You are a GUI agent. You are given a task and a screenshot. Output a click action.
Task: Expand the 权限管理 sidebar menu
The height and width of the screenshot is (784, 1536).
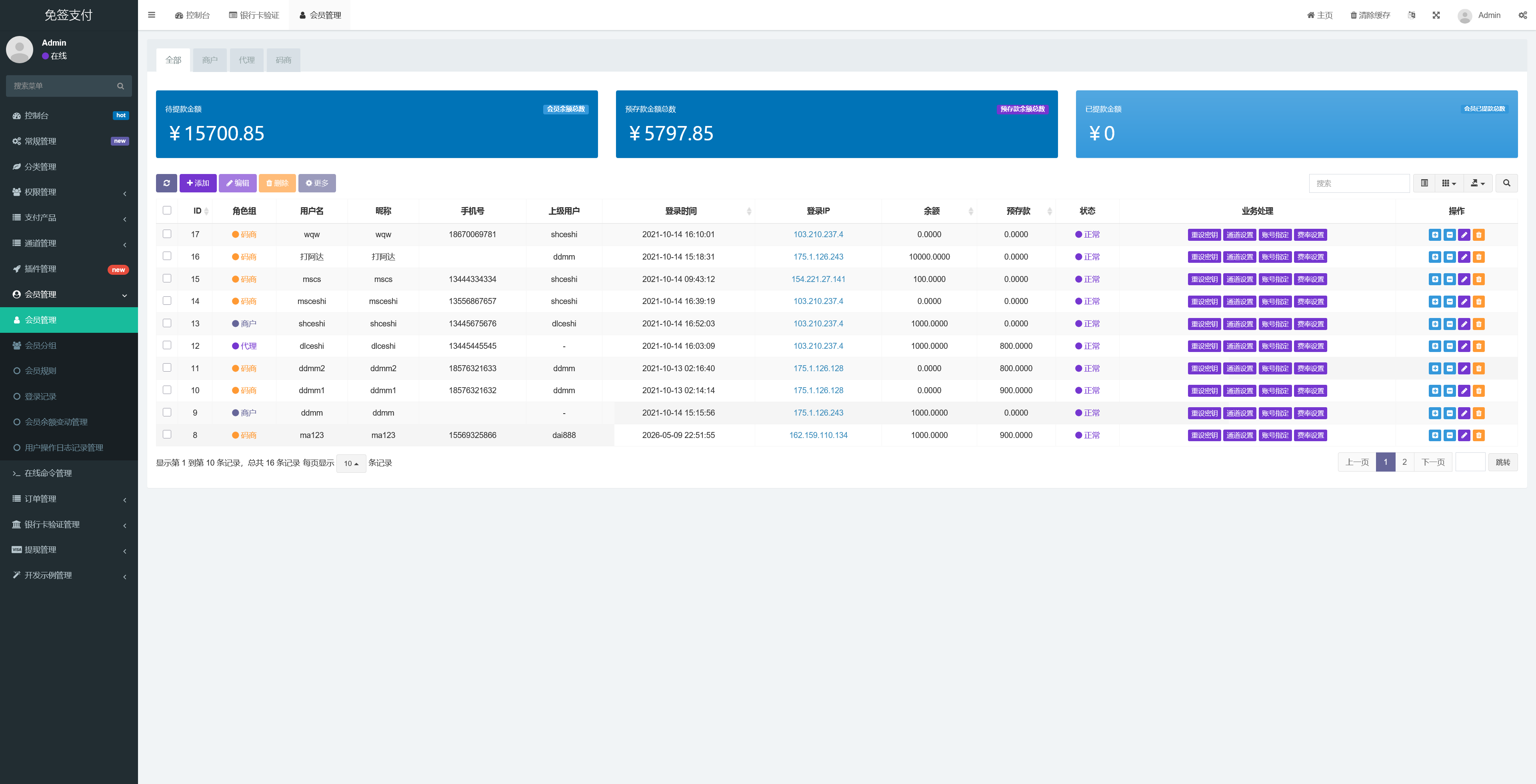coord(69,192)
